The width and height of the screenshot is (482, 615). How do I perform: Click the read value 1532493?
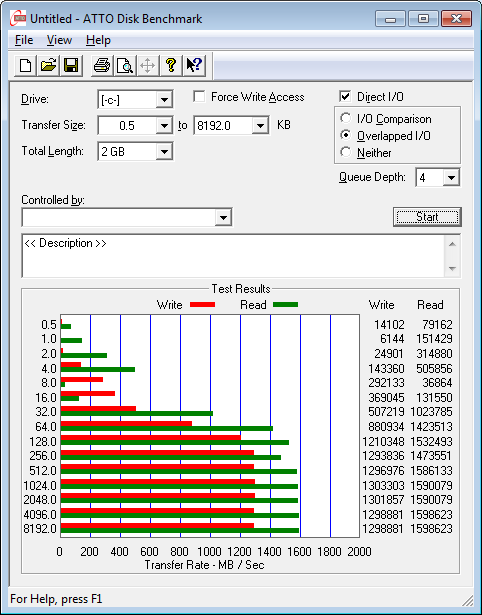(431, 442)
